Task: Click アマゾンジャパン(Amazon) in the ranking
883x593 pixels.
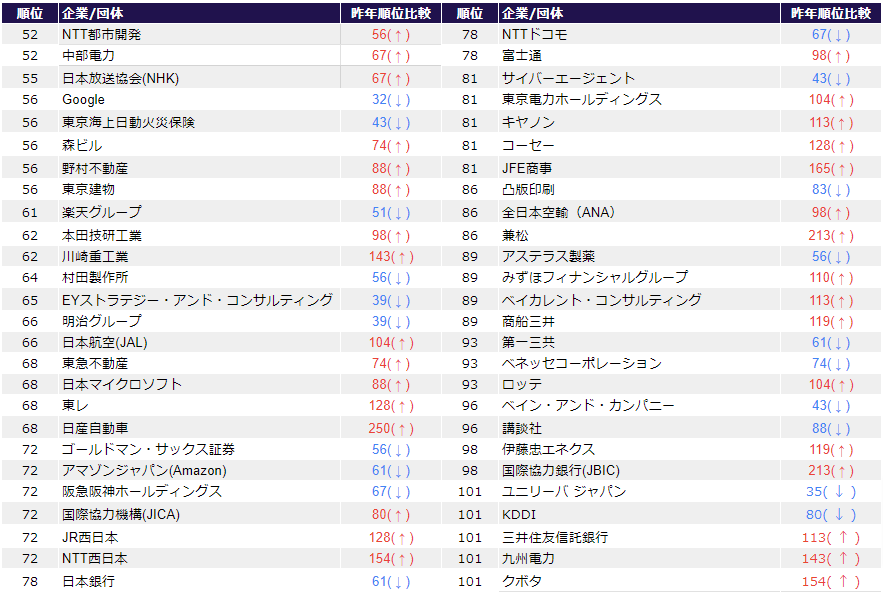Action: pos(144,471)
